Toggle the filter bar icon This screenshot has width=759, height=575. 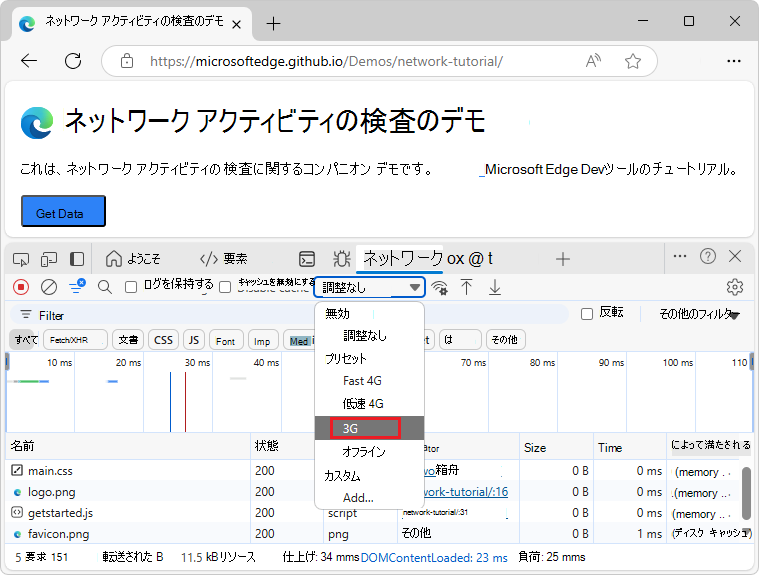tap(77, 286)
